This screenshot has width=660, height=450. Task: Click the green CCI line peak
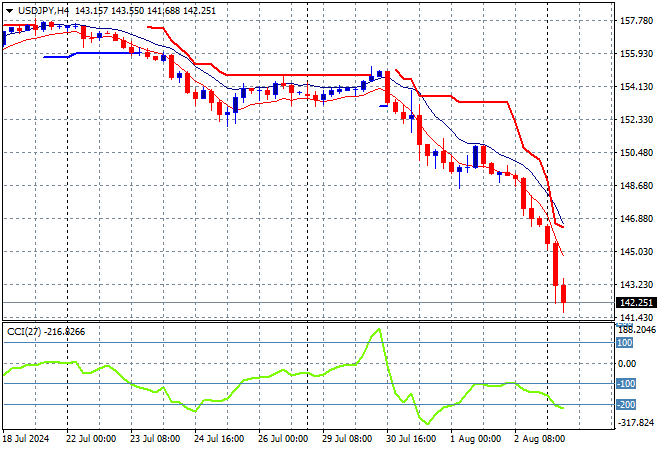click(379, 330)
